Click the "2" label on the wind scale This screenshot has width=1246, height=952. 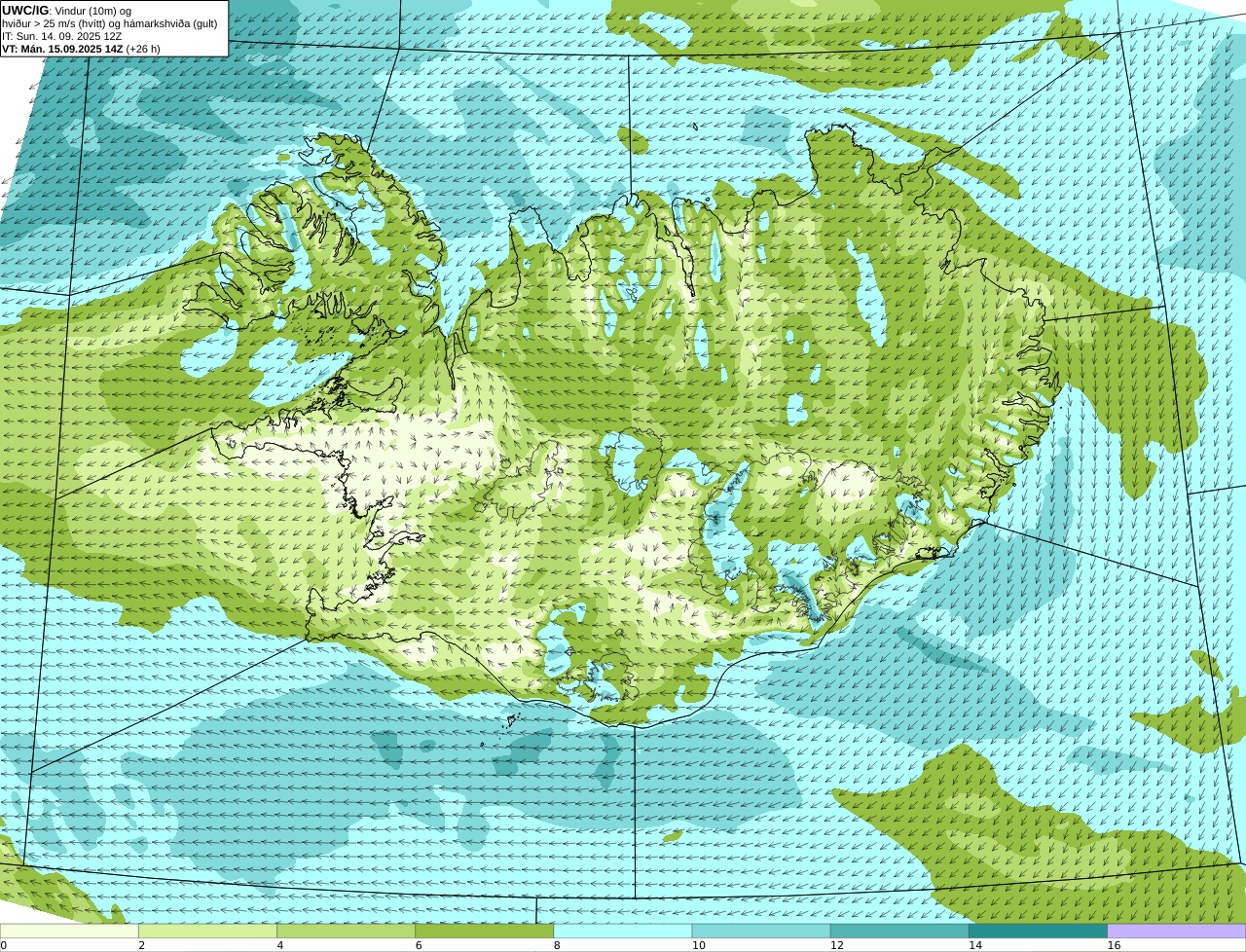pos(142,945)
